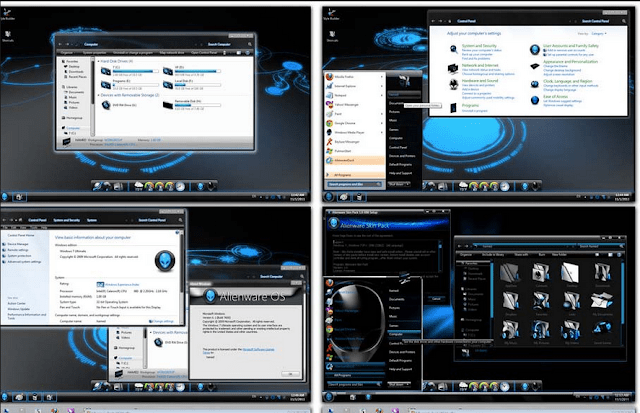Open All Programs in the white Start menu
The image size is (640, 413).
(x=354, y=175)
